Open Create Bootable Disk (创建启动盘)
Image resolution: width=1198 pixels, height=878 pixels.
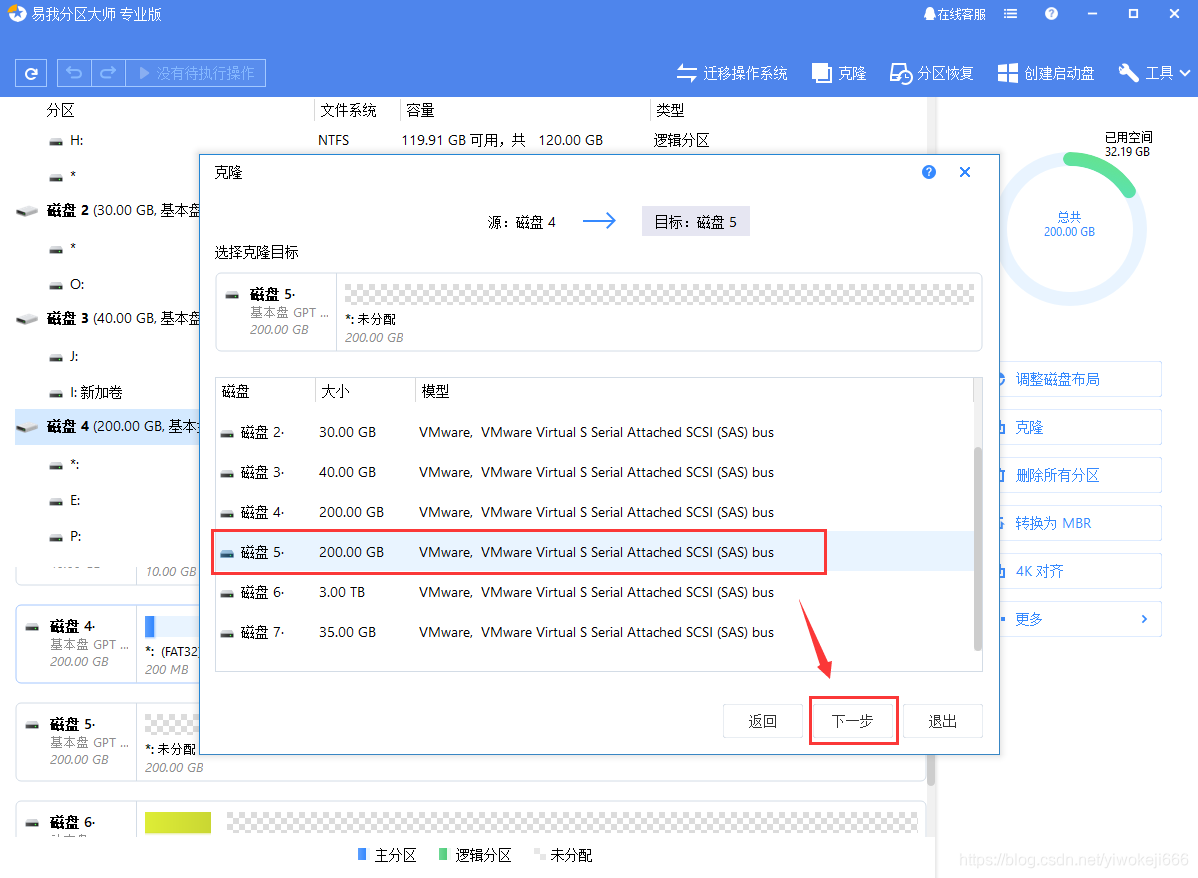1046,73
